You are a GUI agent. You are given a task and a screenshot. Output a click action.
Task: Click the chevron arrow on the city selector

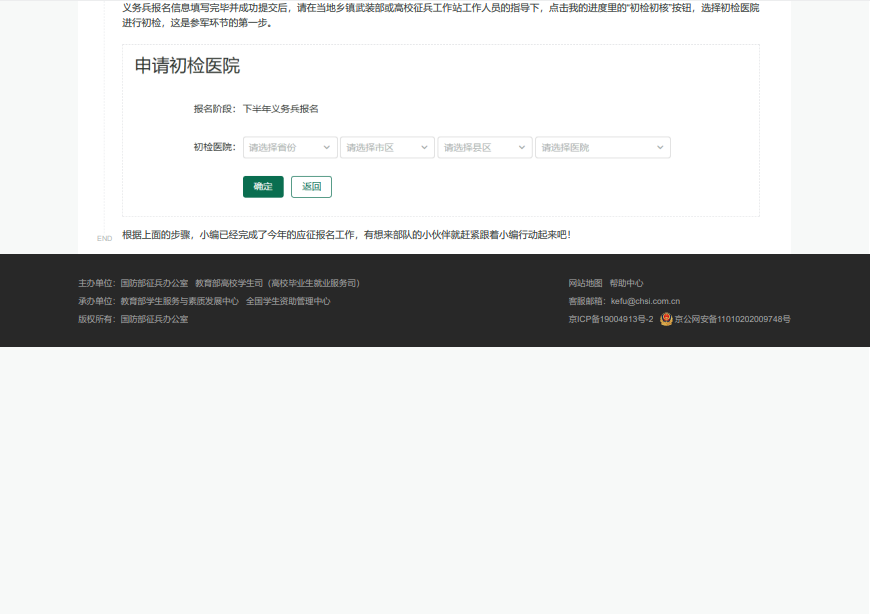click(x=424, y=147)
